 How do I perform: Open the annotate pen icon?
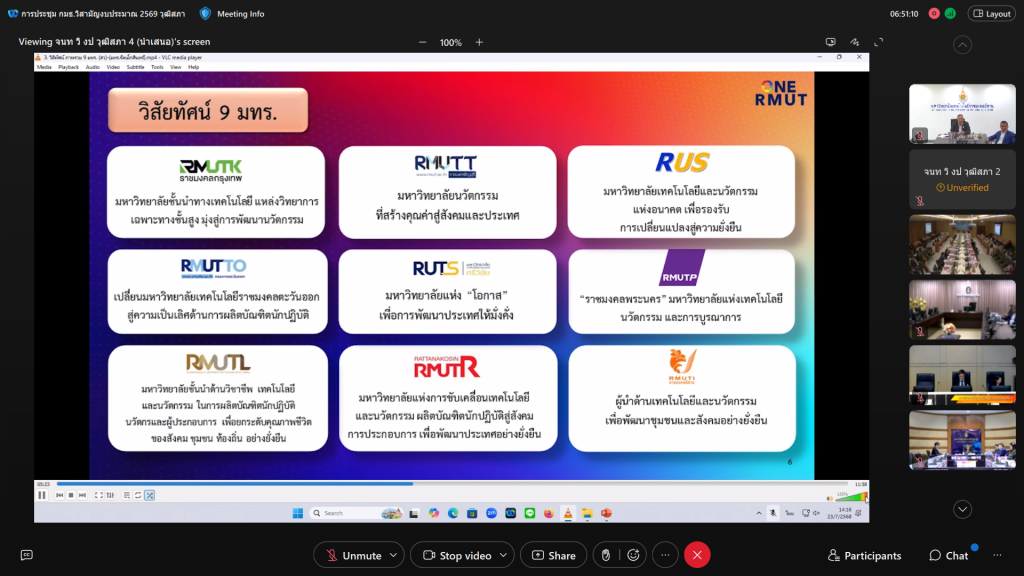pyautogui.click(x=854, y=43)
